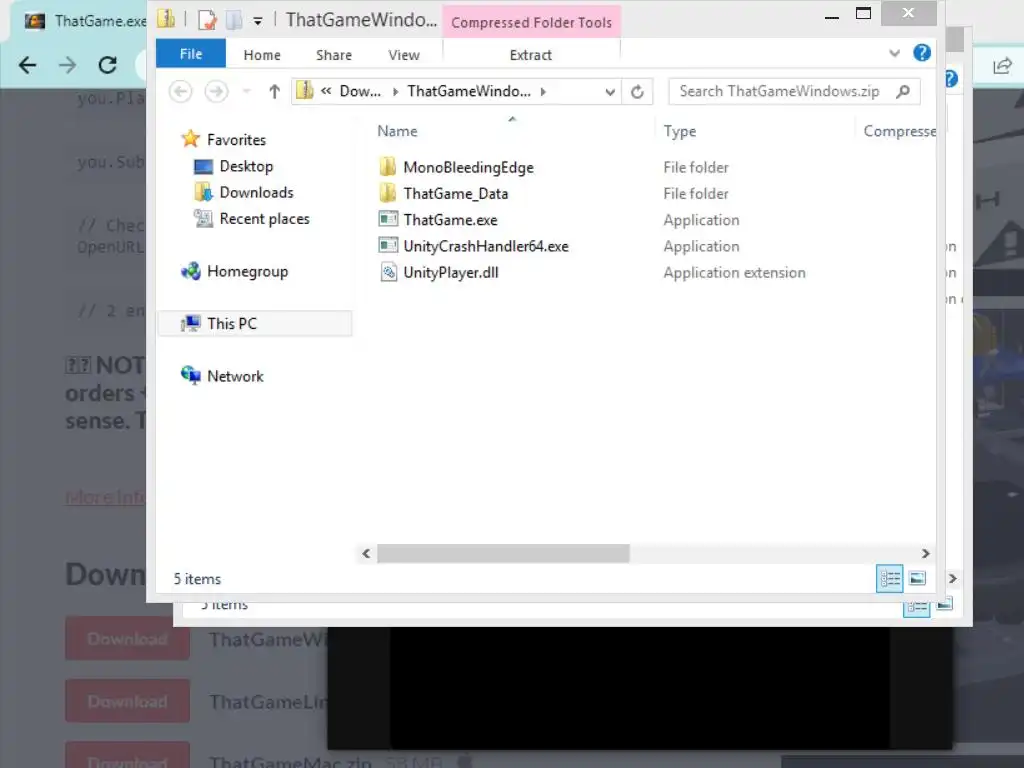Image resolution: width=1024 pixels, height=768 pixels.
Task: Open Downloads in the navigation pane
Action: (257, 193)
